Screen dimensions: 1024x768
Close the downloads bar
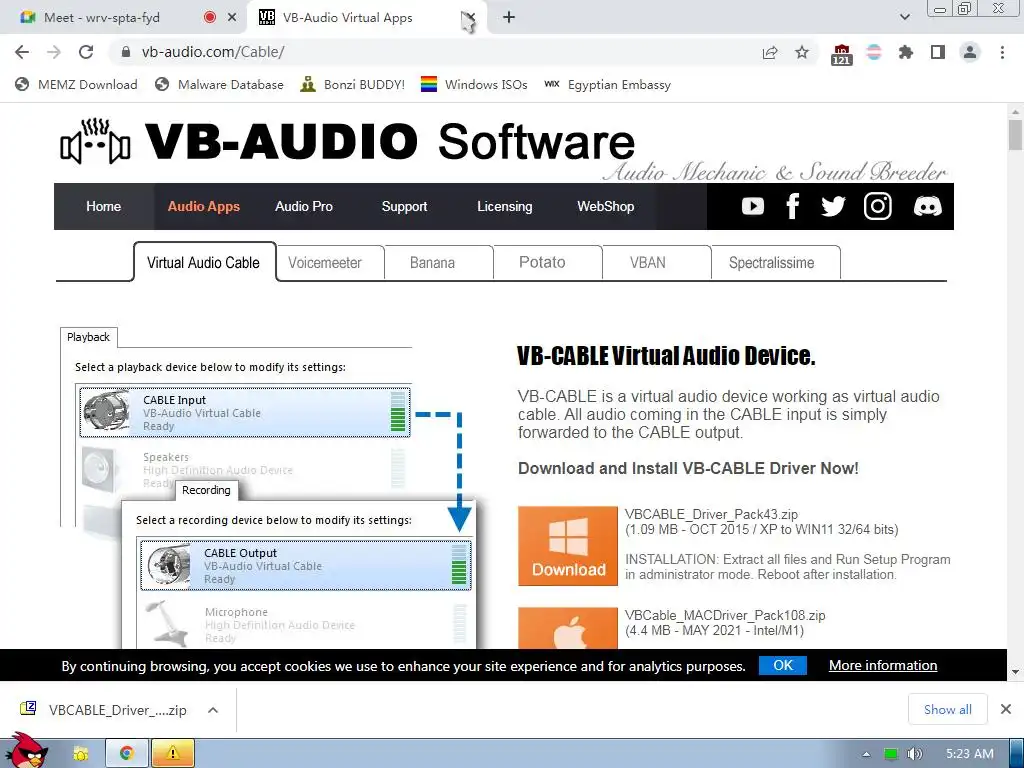click(x=1006, y=709)
